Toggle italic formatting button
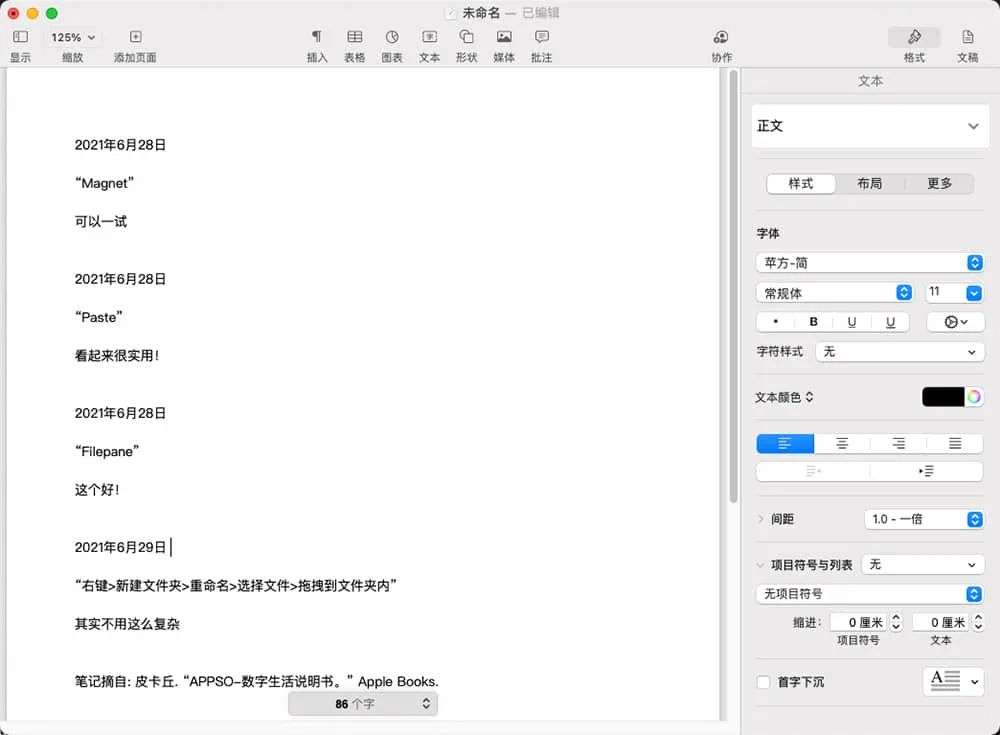The height and width of the screenshot is (735, 1000). point(776,322)
